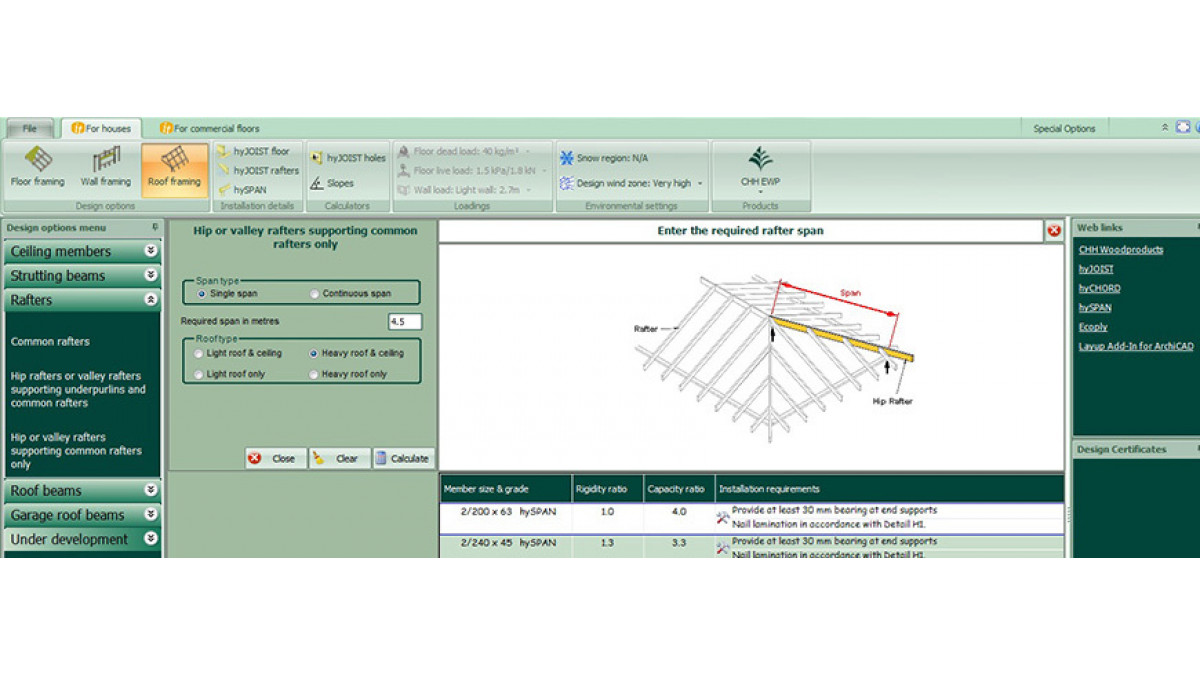The width and height of the screenshot is (1200, 675).
Task: Open Layup Add-In for ArchiCAD link
Action: (x=1135, y=346)
